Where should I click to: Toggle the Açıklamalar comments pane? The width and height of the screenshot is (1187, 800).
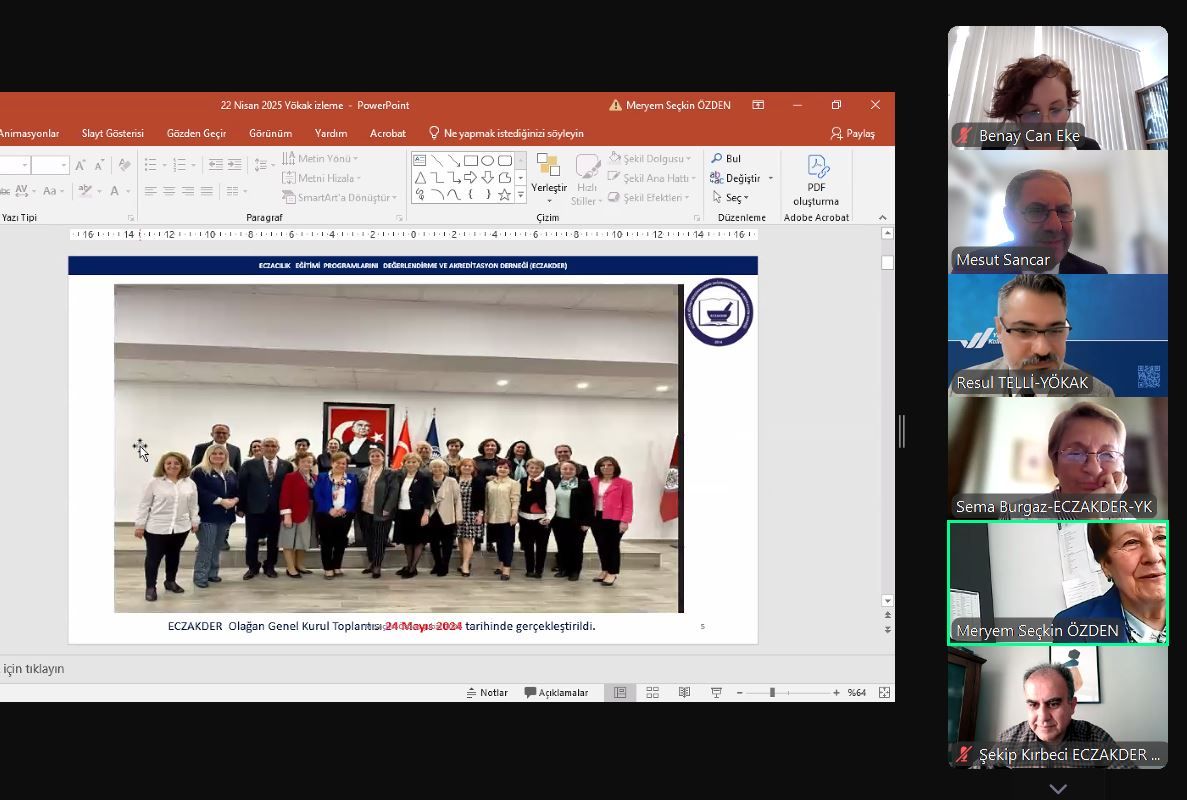tap(556, 692)
